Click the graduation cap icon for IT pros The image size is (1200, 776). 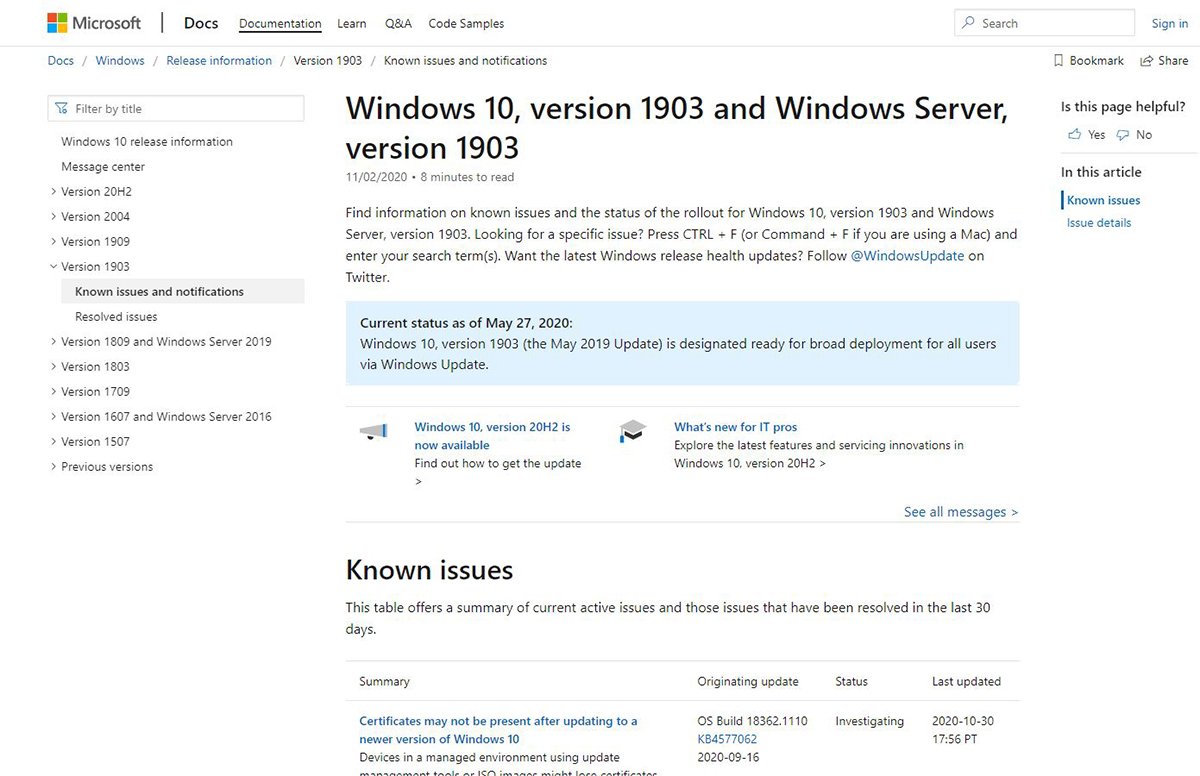pos(633,430)
